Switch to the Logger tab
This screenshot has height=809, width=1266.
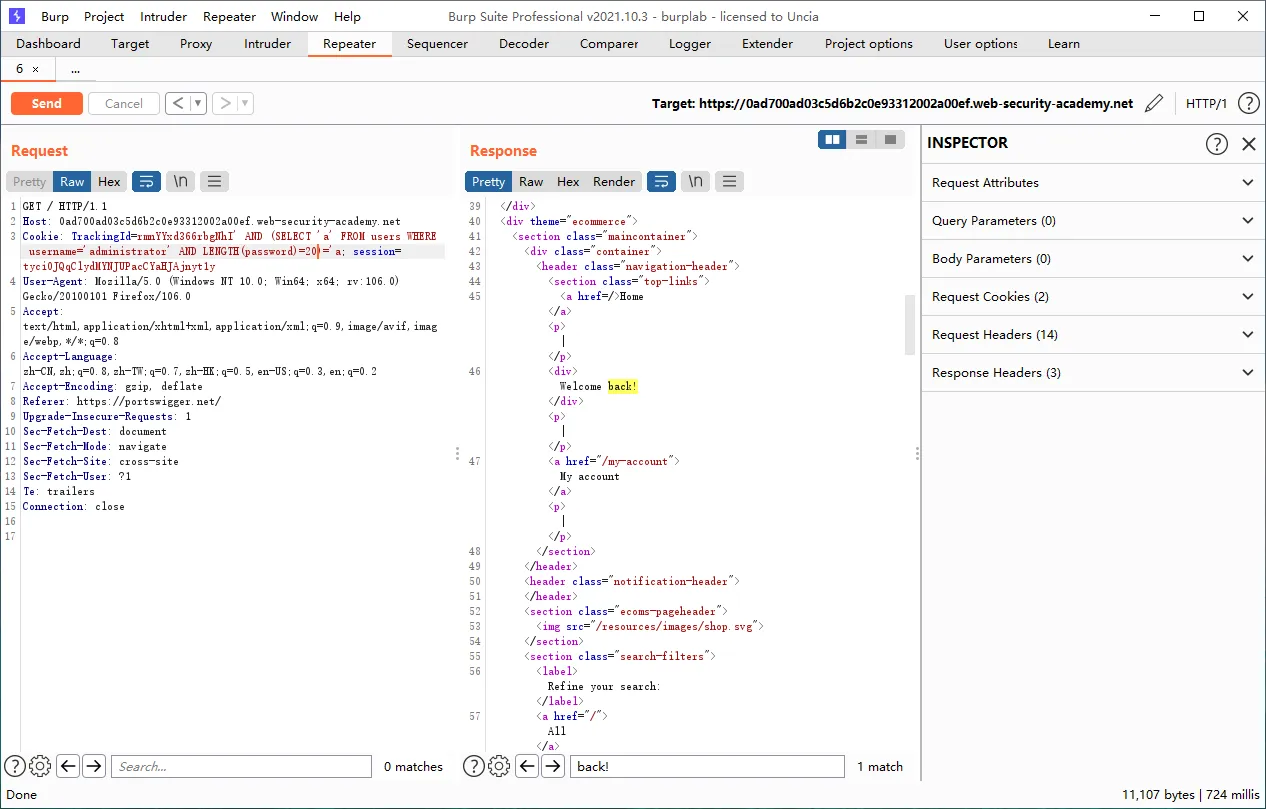tap(690, 43)
